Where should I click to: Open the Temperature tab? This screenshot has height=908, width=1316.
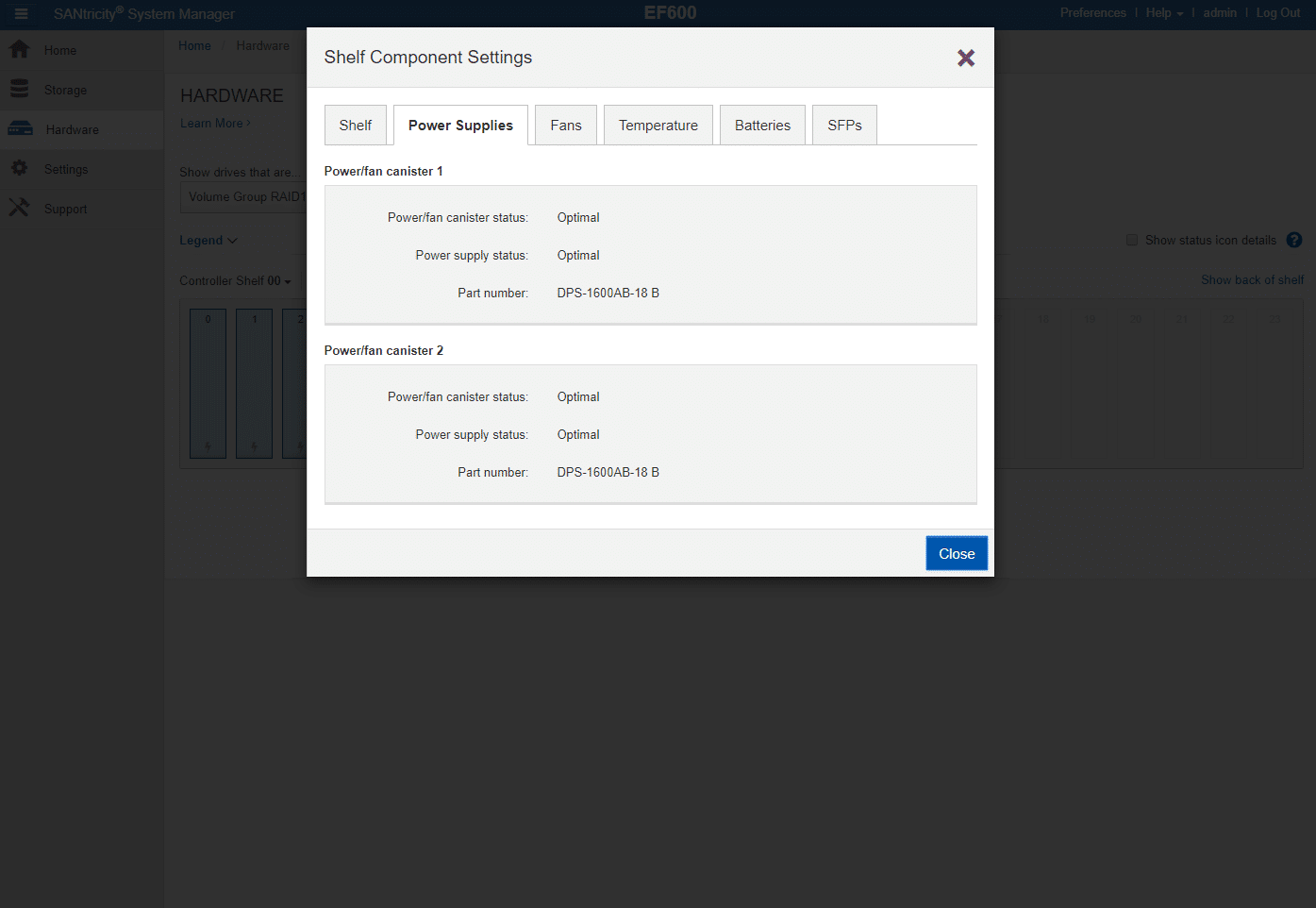658,126
